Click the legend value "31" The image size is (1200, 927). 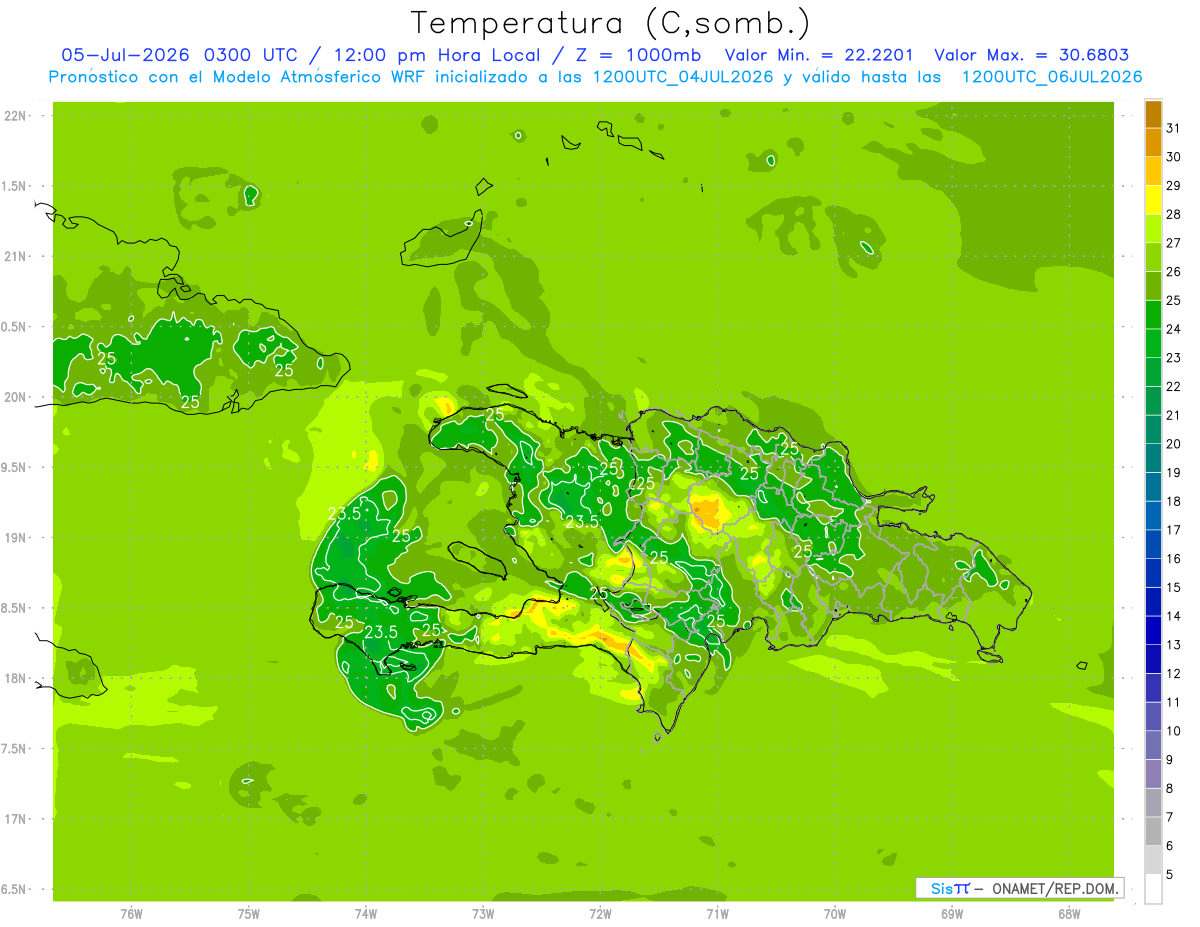(x=1174, y=128)
